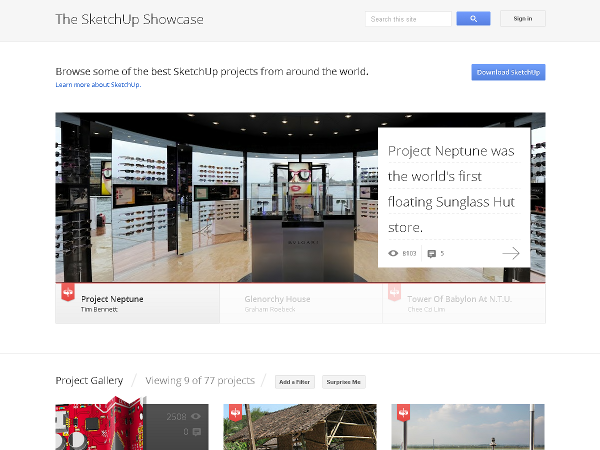
Task: Click the Add a Filter button
Action: point(295,382)
